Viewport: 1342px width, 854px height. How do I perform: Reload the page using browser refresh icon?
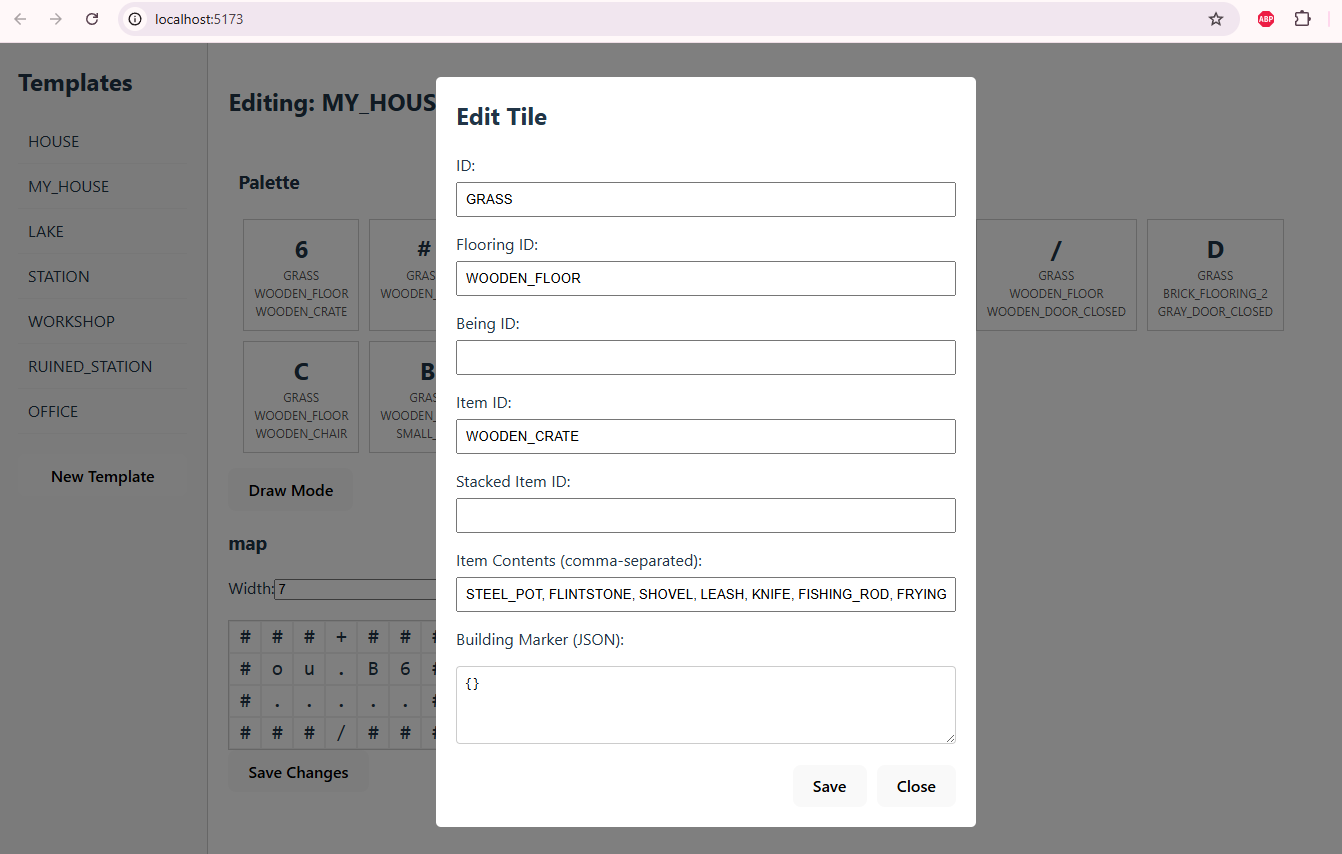tap(92, 19)
